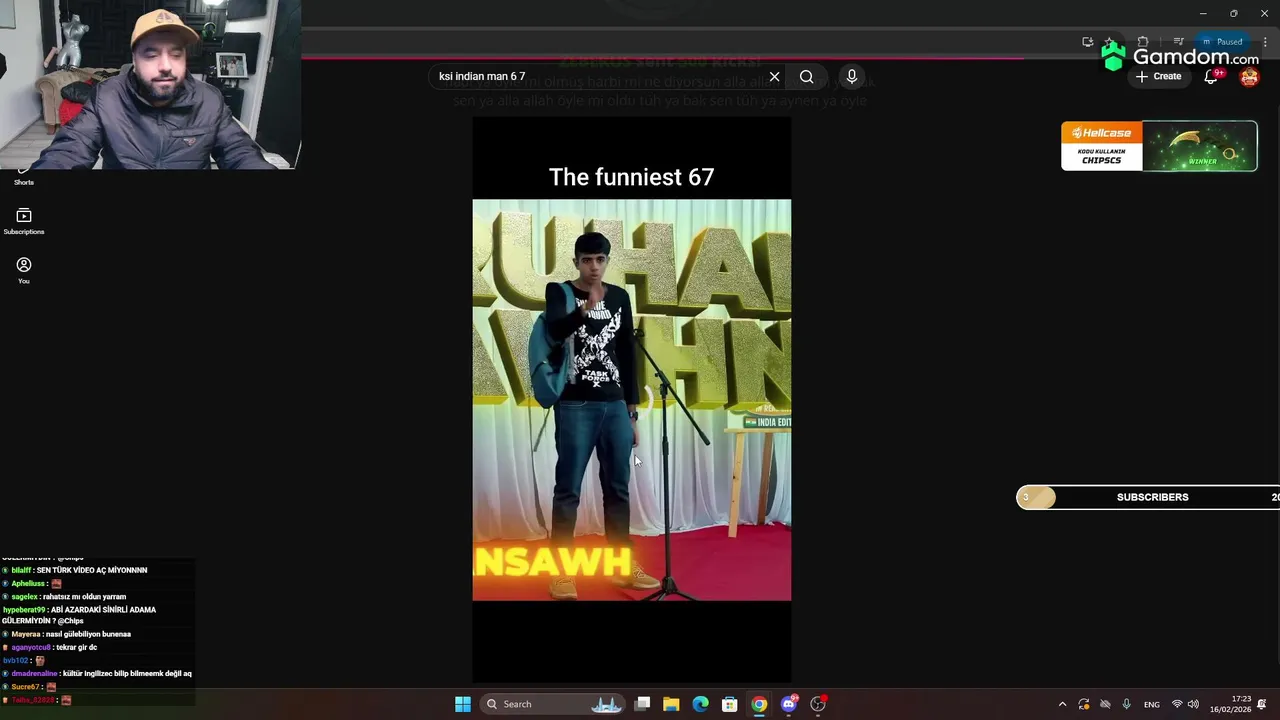The image size is (1280, 720).
Task: Click the Windows taskbar Search box
Action: pyautogui.click(x=553, y=704)
